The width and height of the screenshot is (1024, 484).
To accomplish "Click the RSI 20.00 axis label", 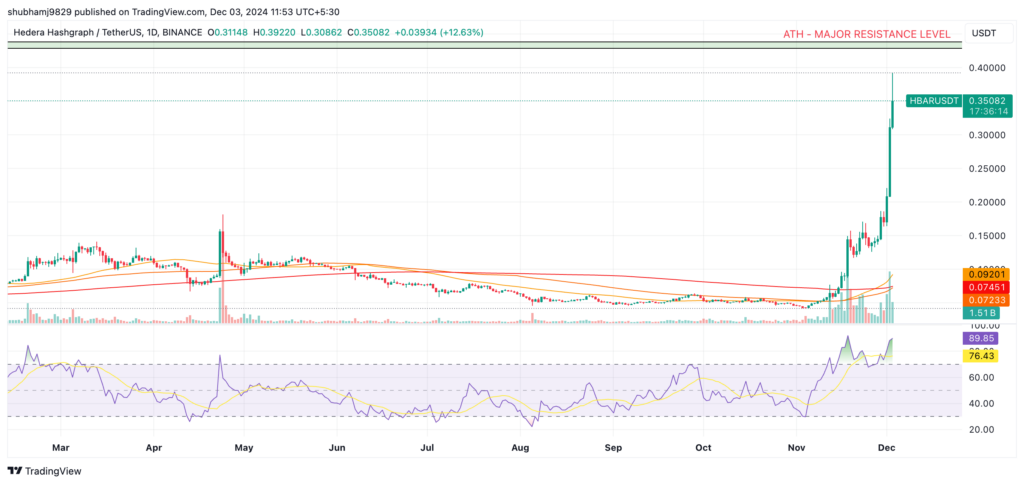I will point(981,430).
